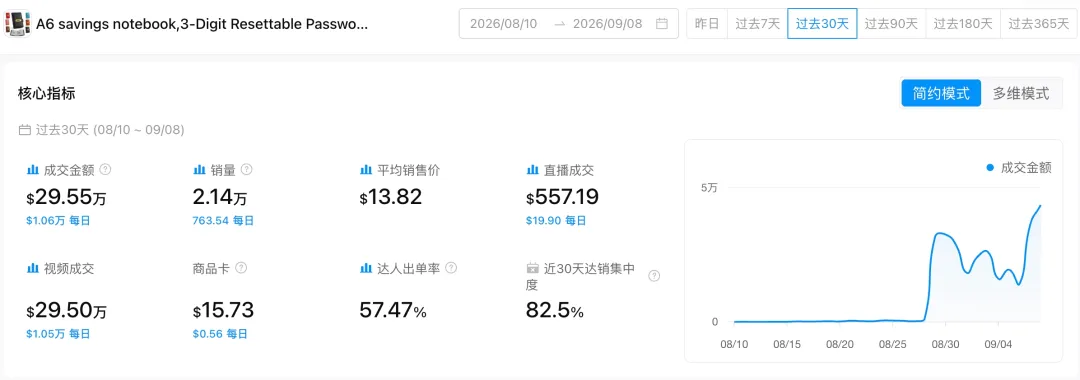Click the bar chart icon beside 平均销售价

tap(366, 170)
